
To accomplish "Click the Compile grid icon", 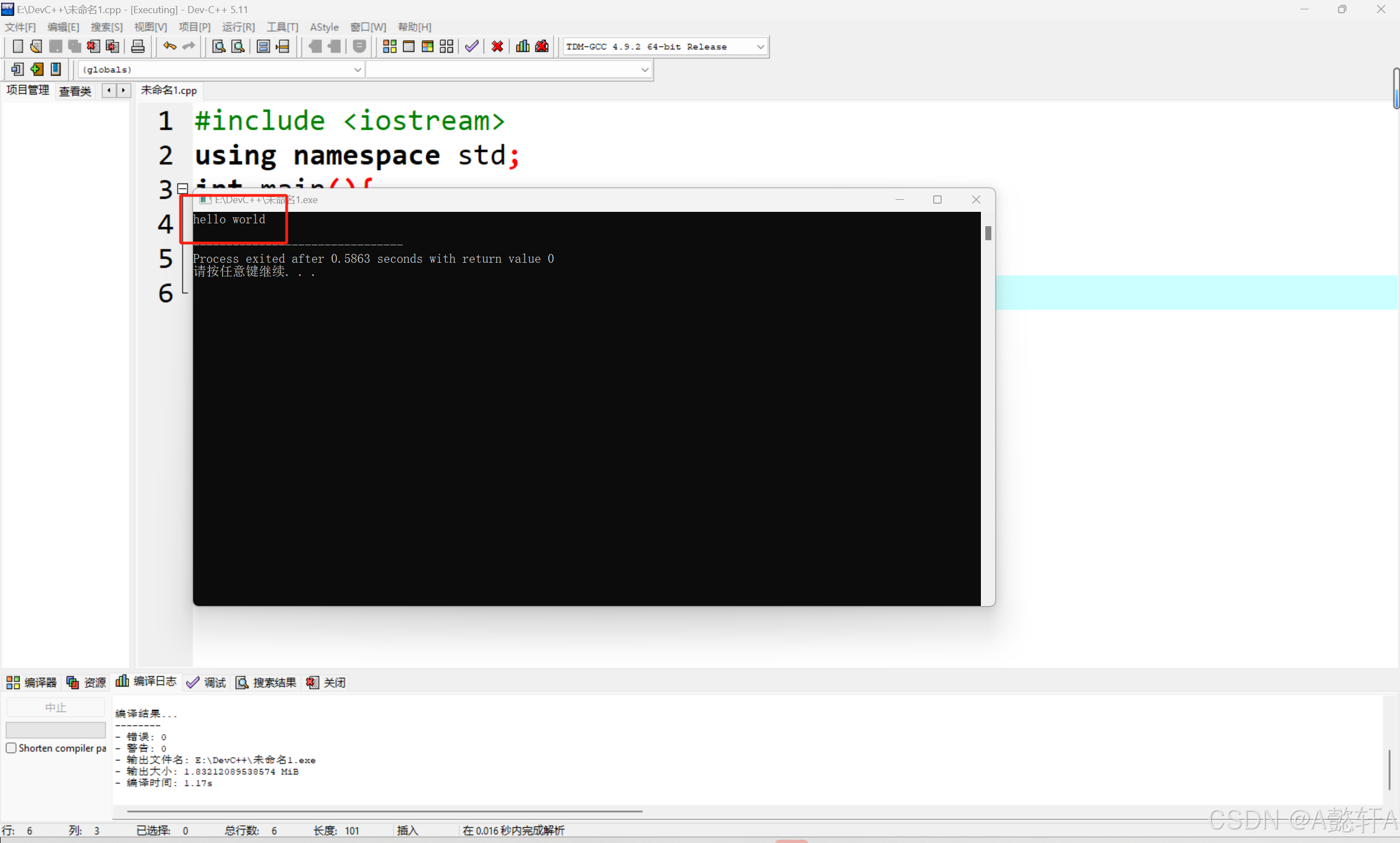I will tap(390, 47).
